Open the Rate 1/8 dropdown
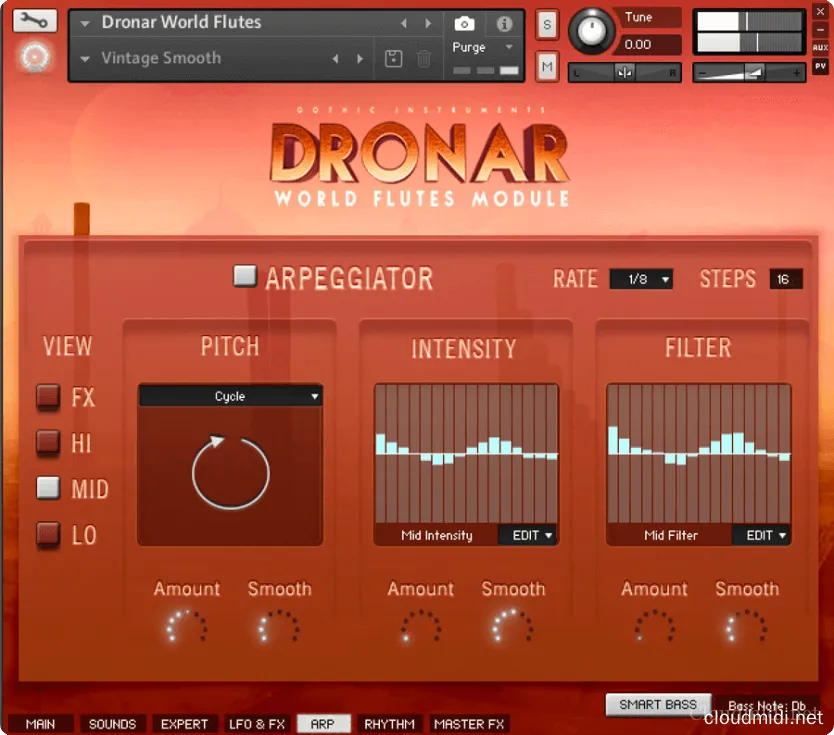The height and width of the screenshot is (735, 834). click(641, 280)
